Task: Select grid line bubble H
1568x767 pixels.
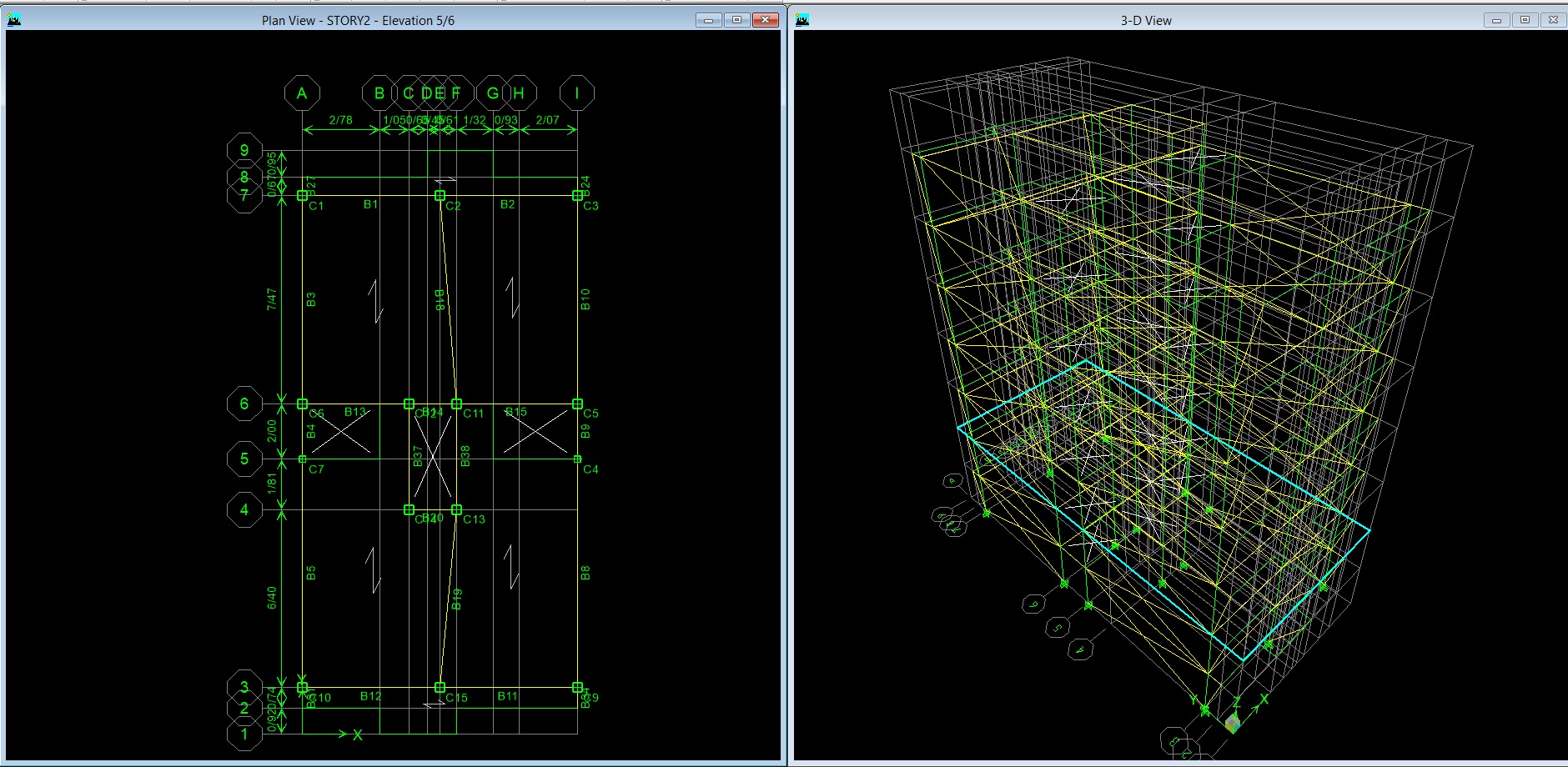Action: [519, 93]
